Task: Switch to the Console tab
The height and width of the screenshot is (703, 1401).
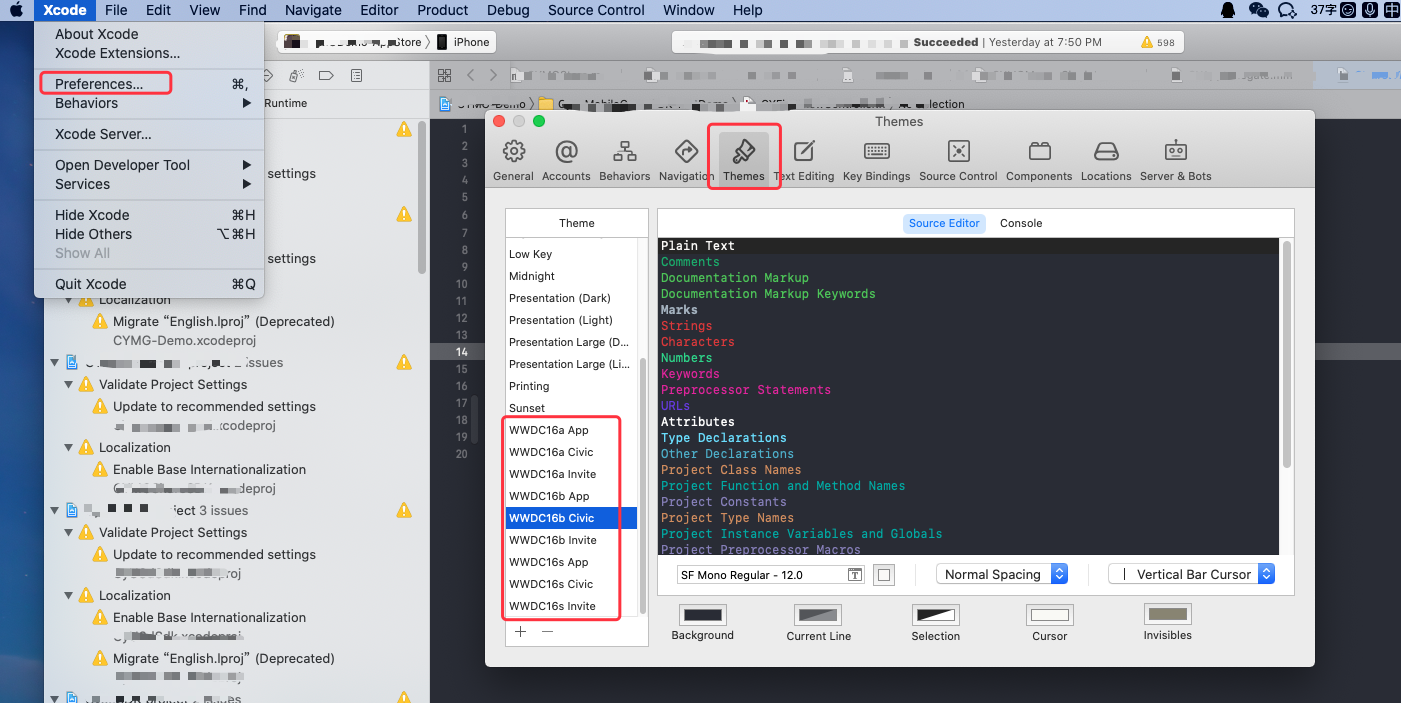Action: [x=1020, y=223]
